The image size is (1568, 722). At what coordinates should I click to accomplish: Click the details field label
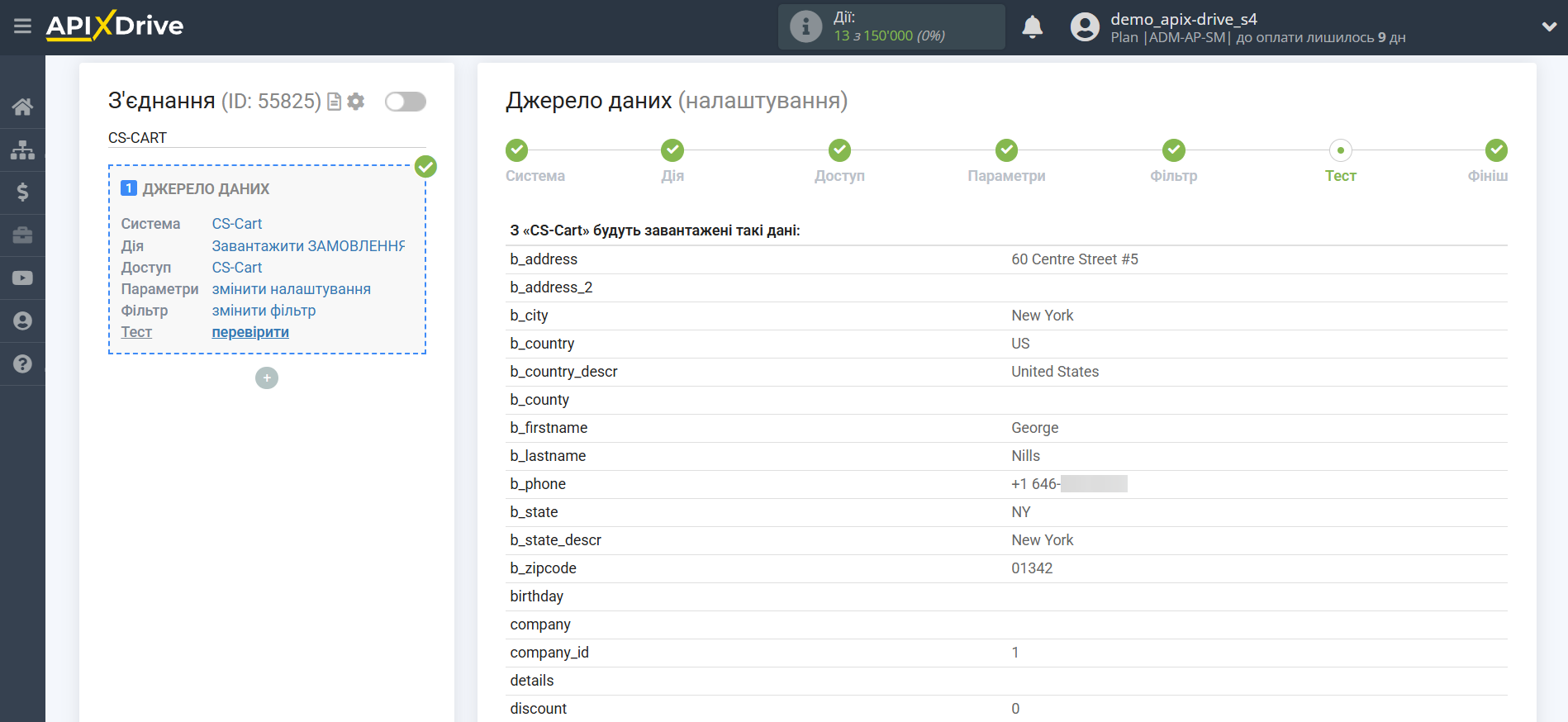(x=532, y=681)
